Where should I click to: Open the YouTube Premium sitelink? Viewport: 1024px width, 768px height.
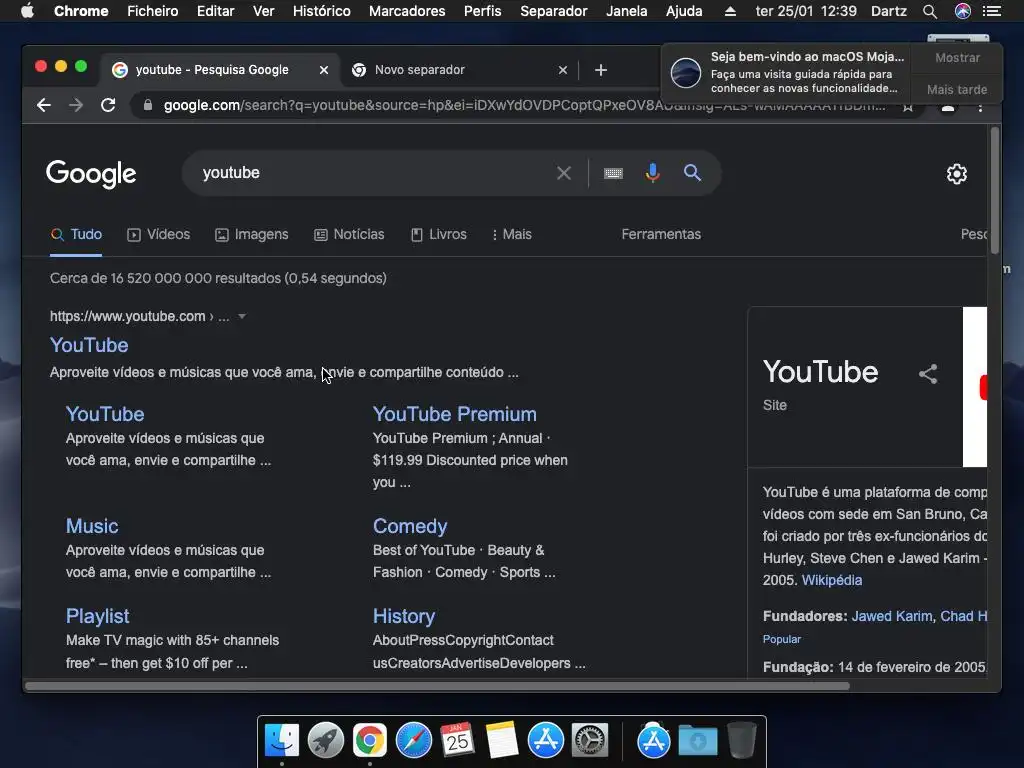[455, 414]
